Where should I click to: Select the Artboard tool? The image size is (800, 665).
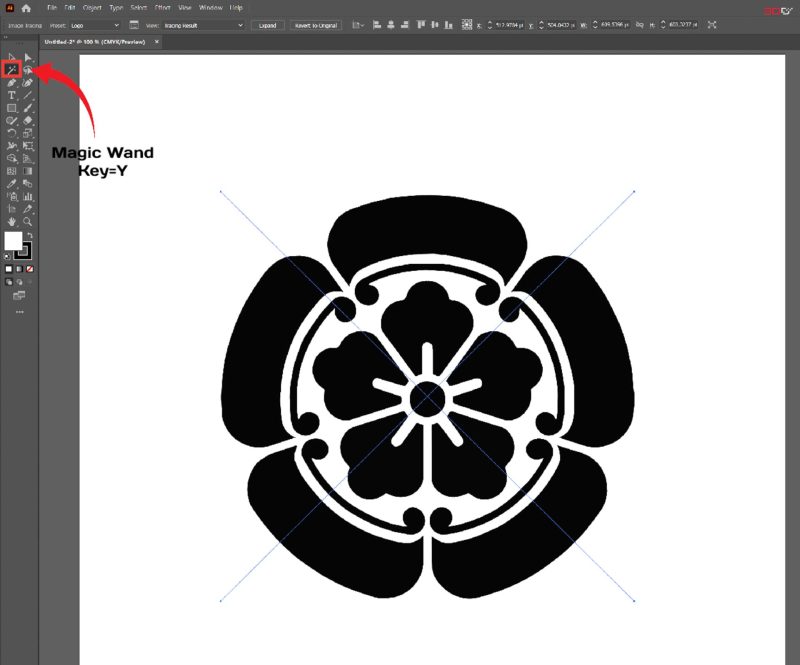tap(11, 209)
